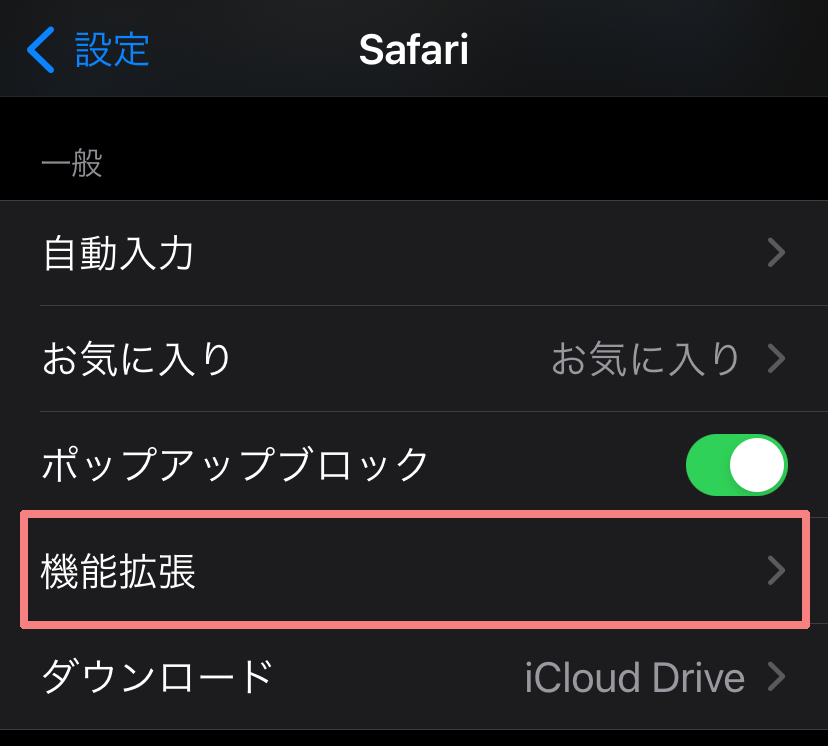Viewport: 828px width, 746px height.
Task: Tap the green part of the popup switch
Action: [708, 465]
